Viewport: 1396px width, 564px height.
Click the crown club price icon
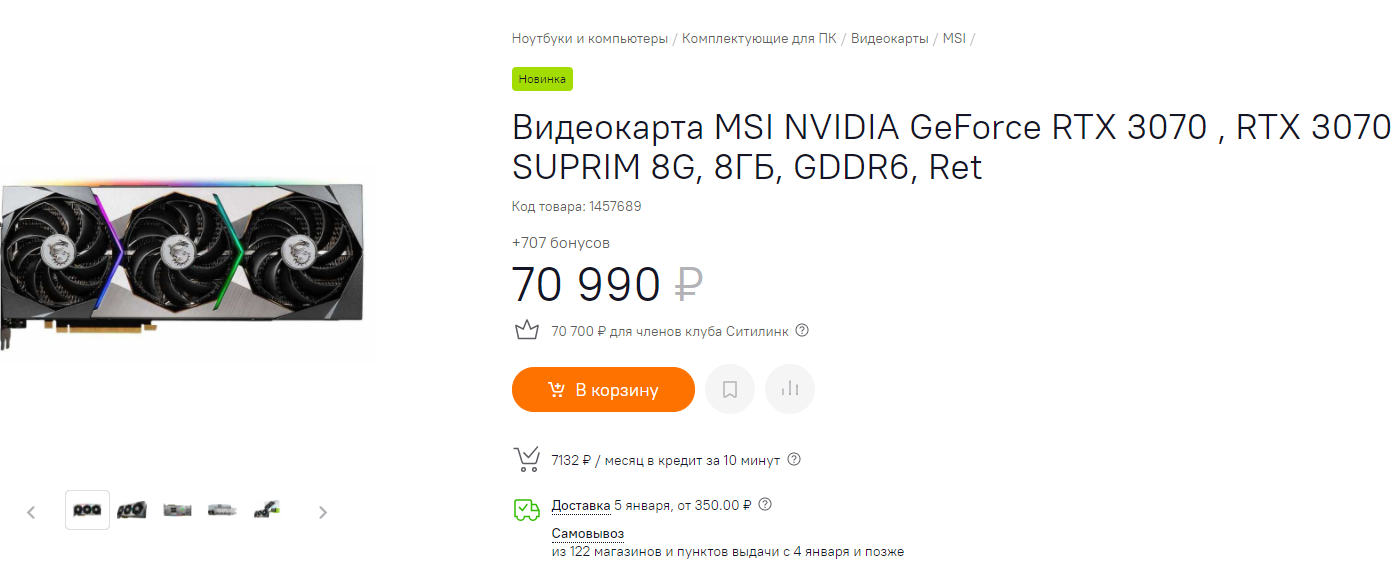[526, 330]
